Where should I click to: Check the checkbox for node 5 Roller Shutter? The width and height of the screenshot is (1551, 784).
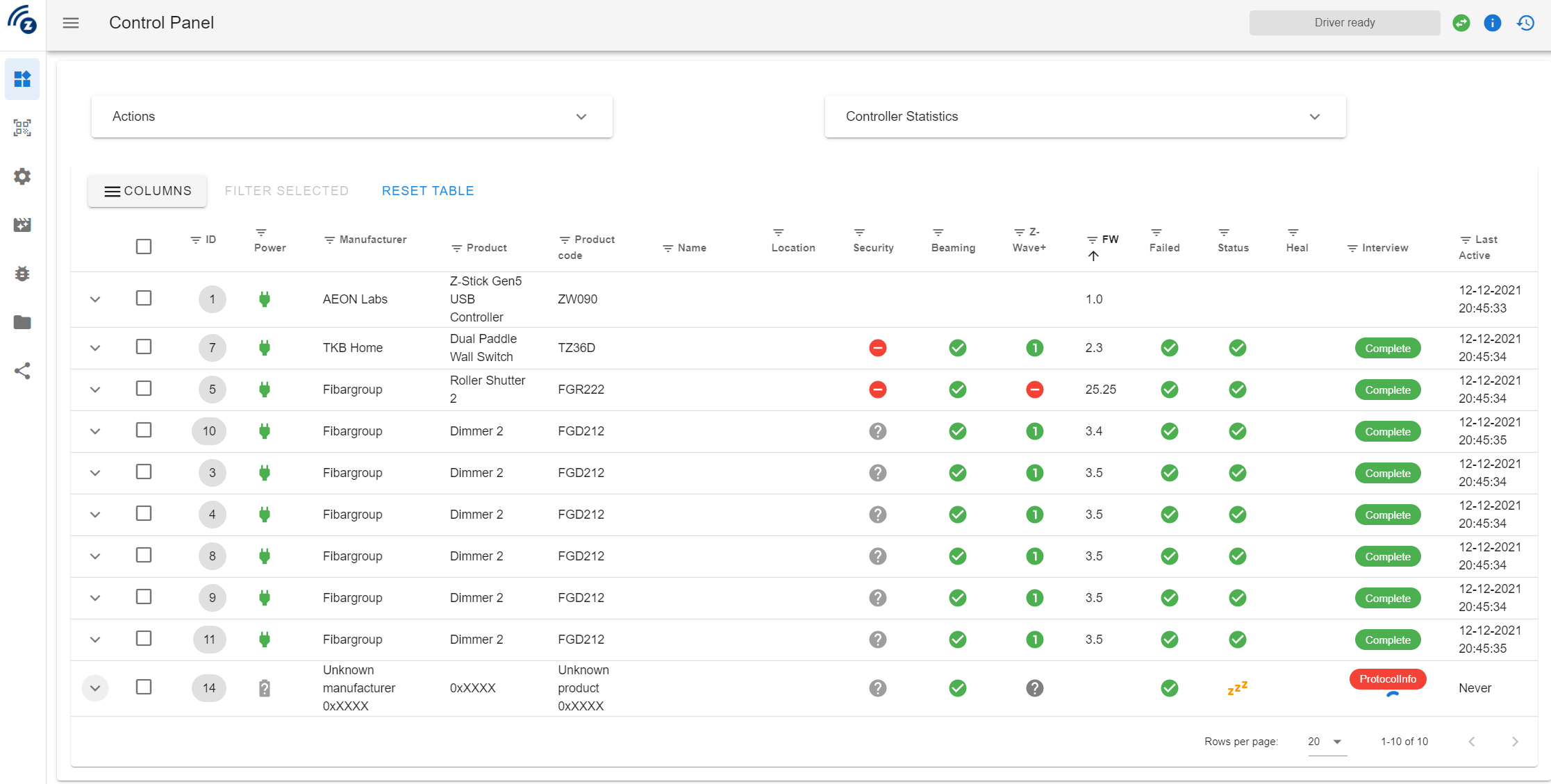point(144,388)
